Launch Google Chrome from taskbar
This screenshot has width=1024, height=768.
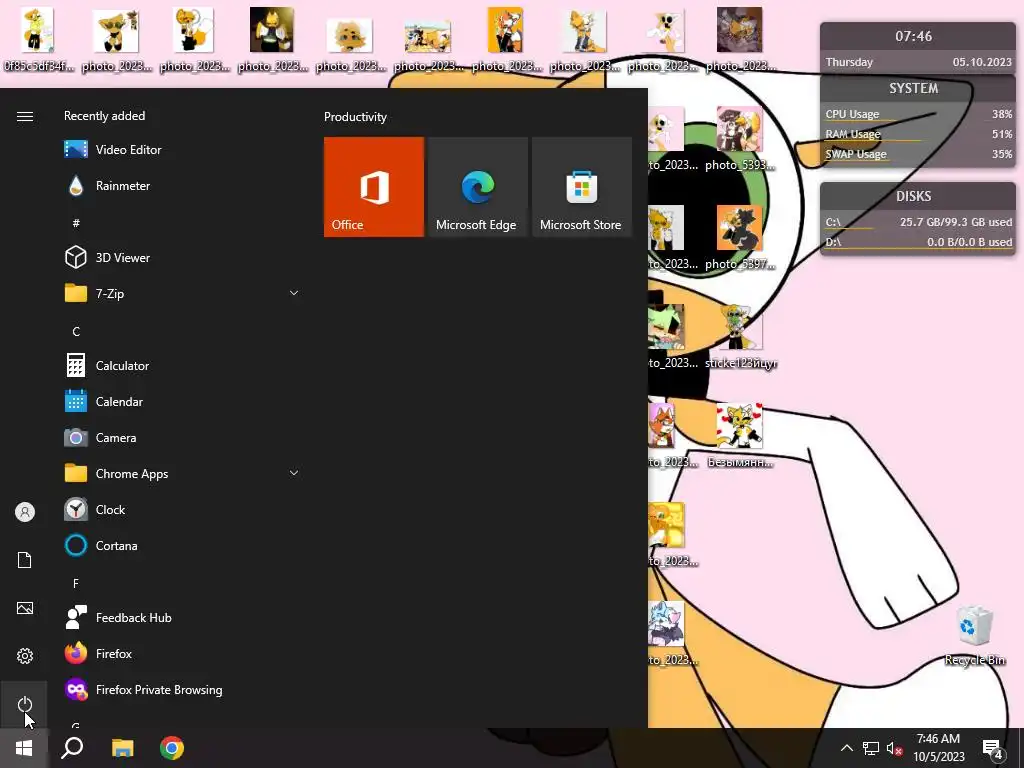172,748
